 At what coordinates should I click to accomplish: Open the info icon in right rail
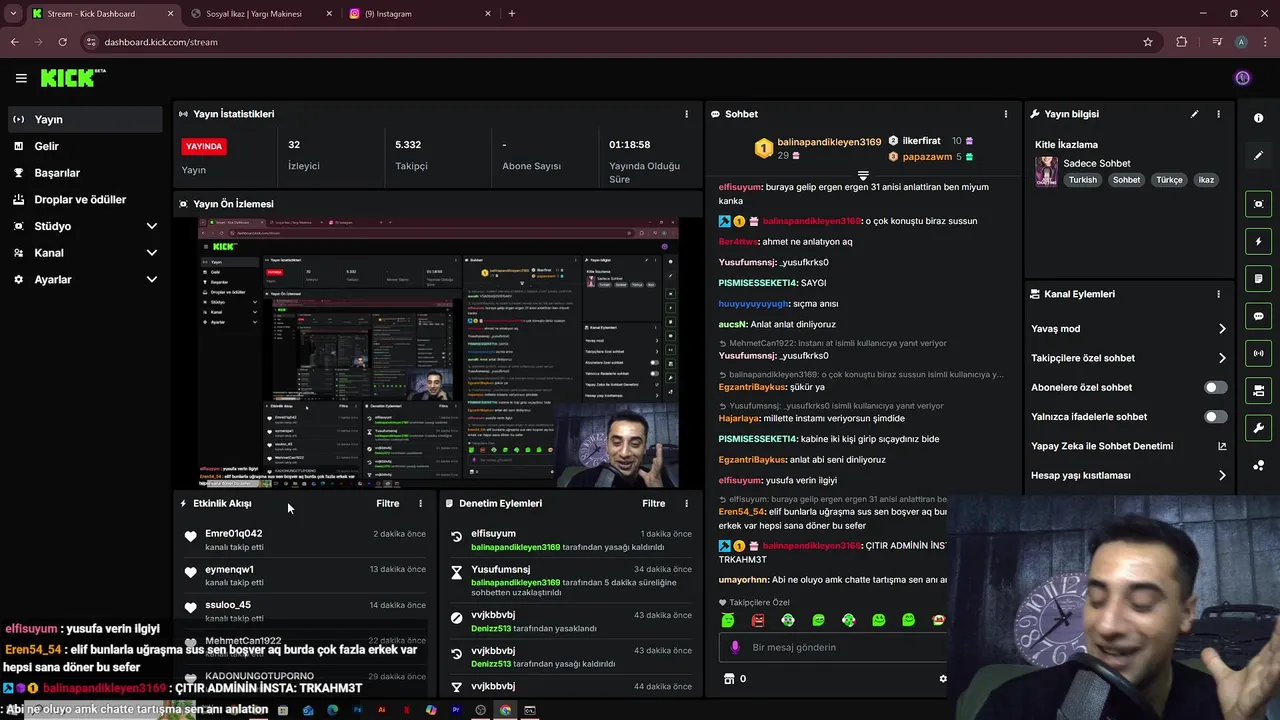tap(1258, 118)
